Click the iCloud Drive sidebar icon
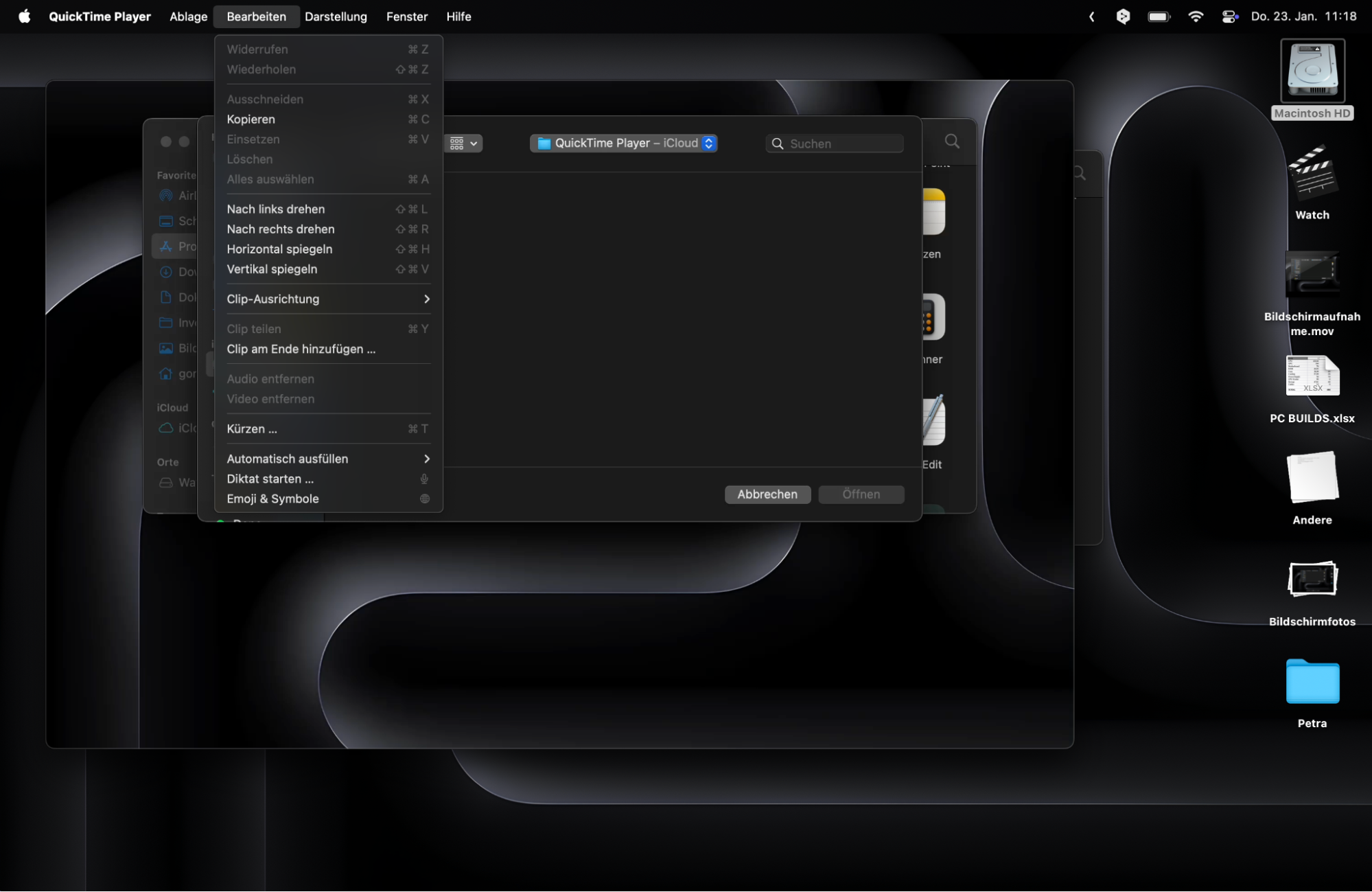This screenshot has width=1372, height=892. 165,428
